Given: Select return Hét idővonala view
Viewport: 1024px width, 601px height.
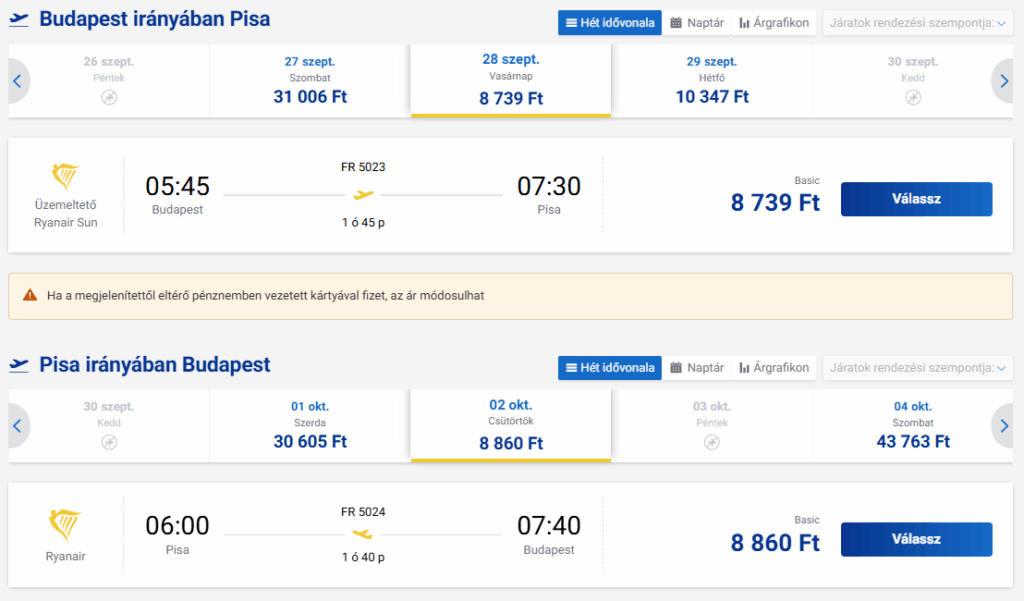Looking at the screenshot, I should click(610, 368).
